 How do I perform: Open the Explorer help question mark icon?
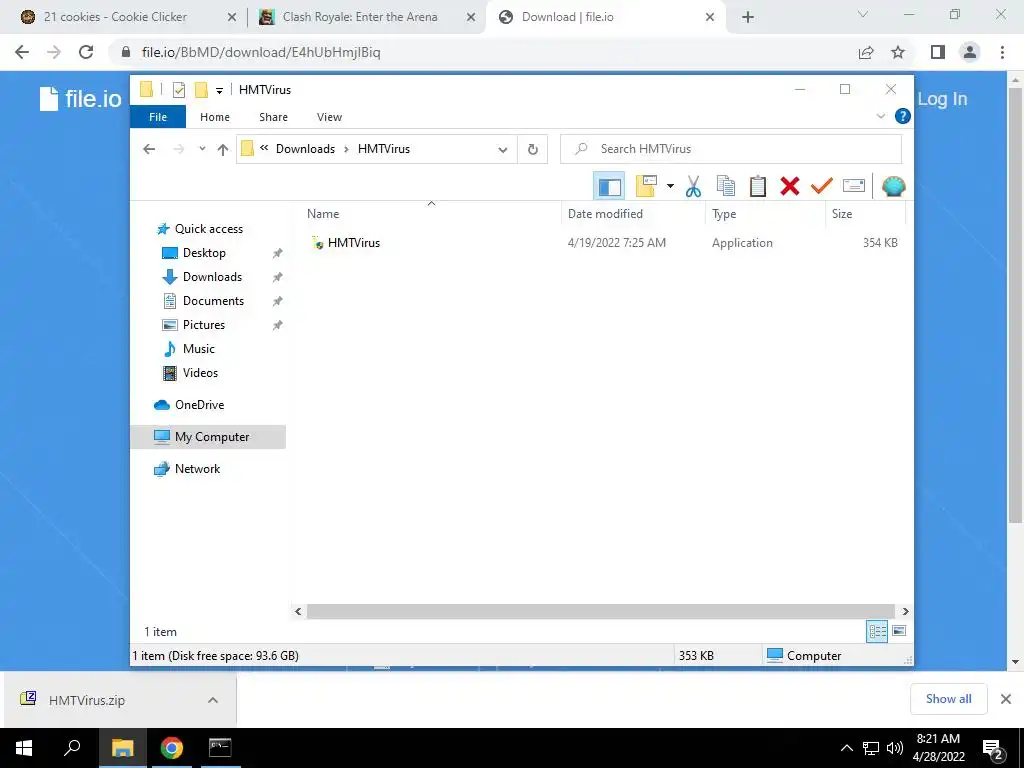903,116
